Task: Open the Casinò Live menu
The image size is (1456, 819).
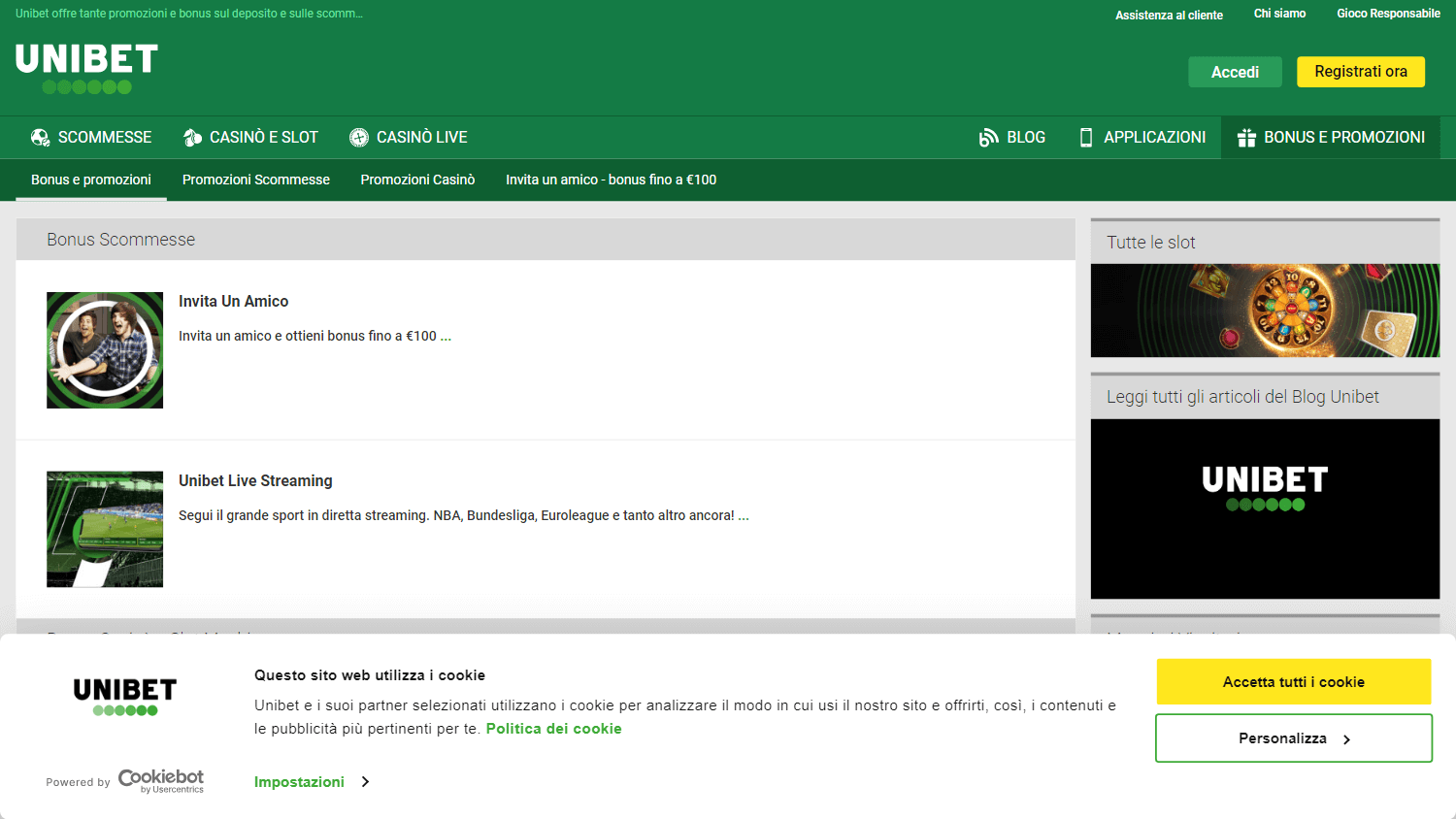Action: [409, 138]
